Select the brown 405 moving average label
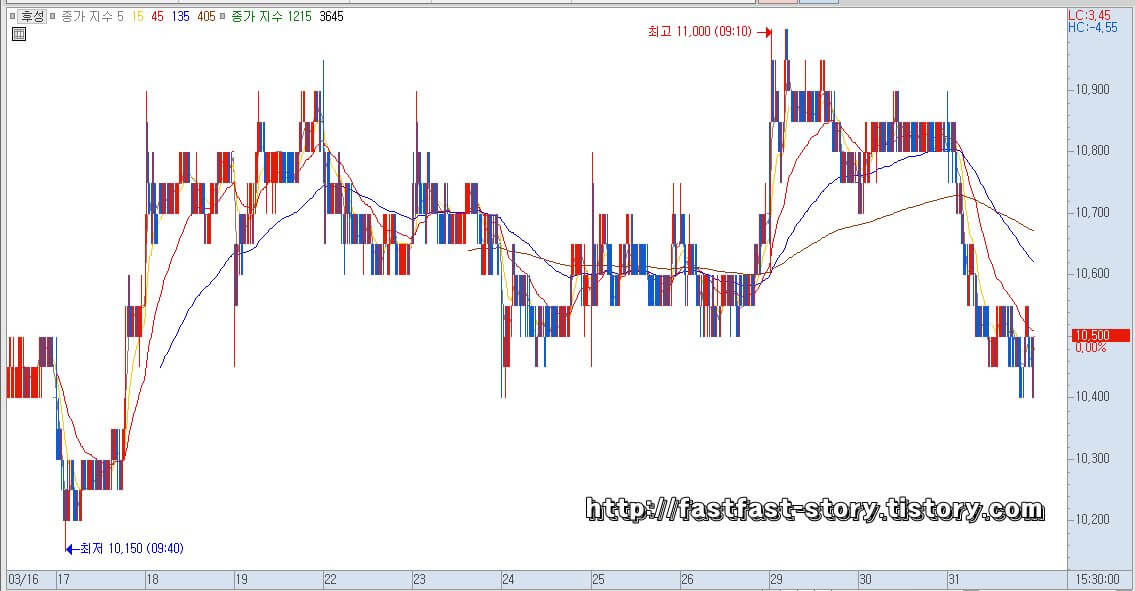Screen dimensions: 1135x591 206,16
